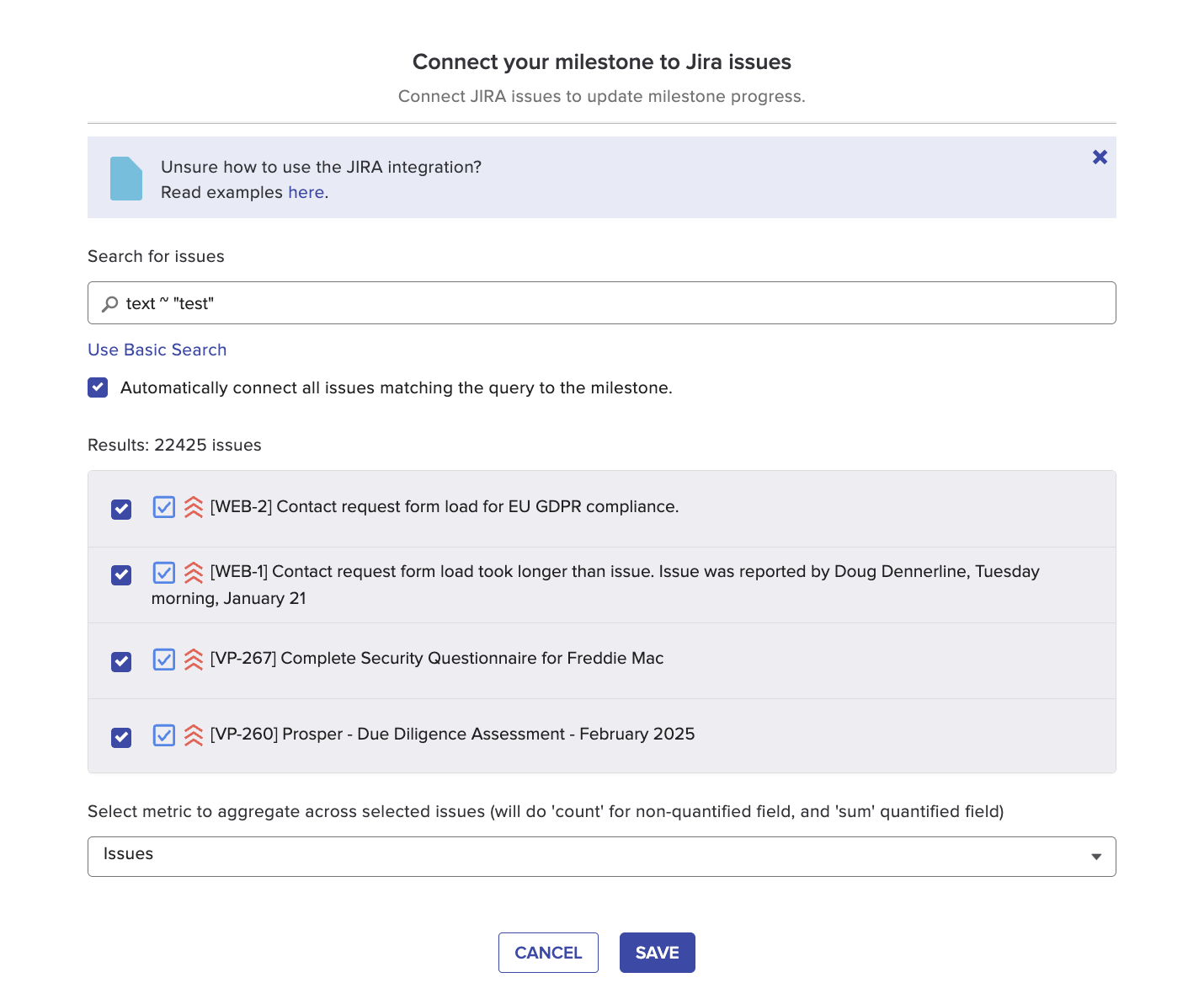The height and width of the screenshot is (999, 1204).
Task: Click the priority arrows icon for WEB-2
Action: tap(194, 507)
